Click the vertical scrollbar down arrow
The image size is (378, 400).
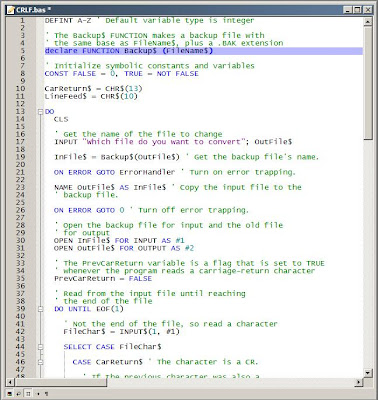pyautogui.click(x=368, y=373)
